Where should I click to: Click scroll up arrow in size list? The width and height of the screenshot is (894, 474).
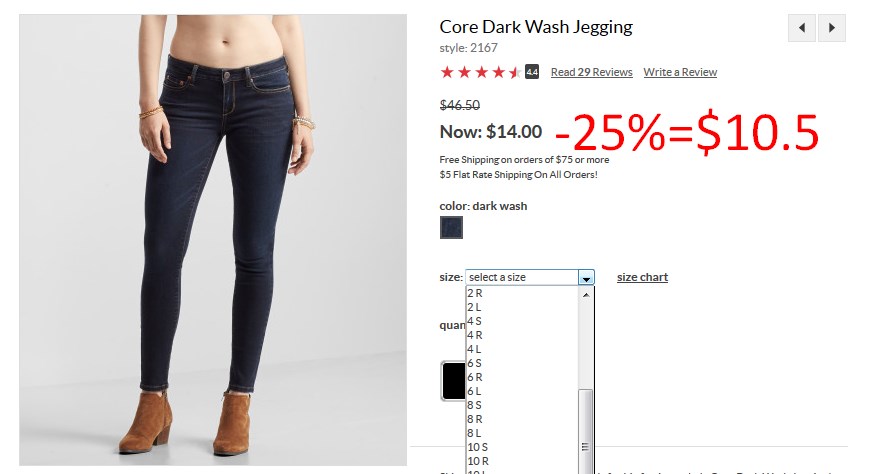pyautogui.click(x=586, y=295)
